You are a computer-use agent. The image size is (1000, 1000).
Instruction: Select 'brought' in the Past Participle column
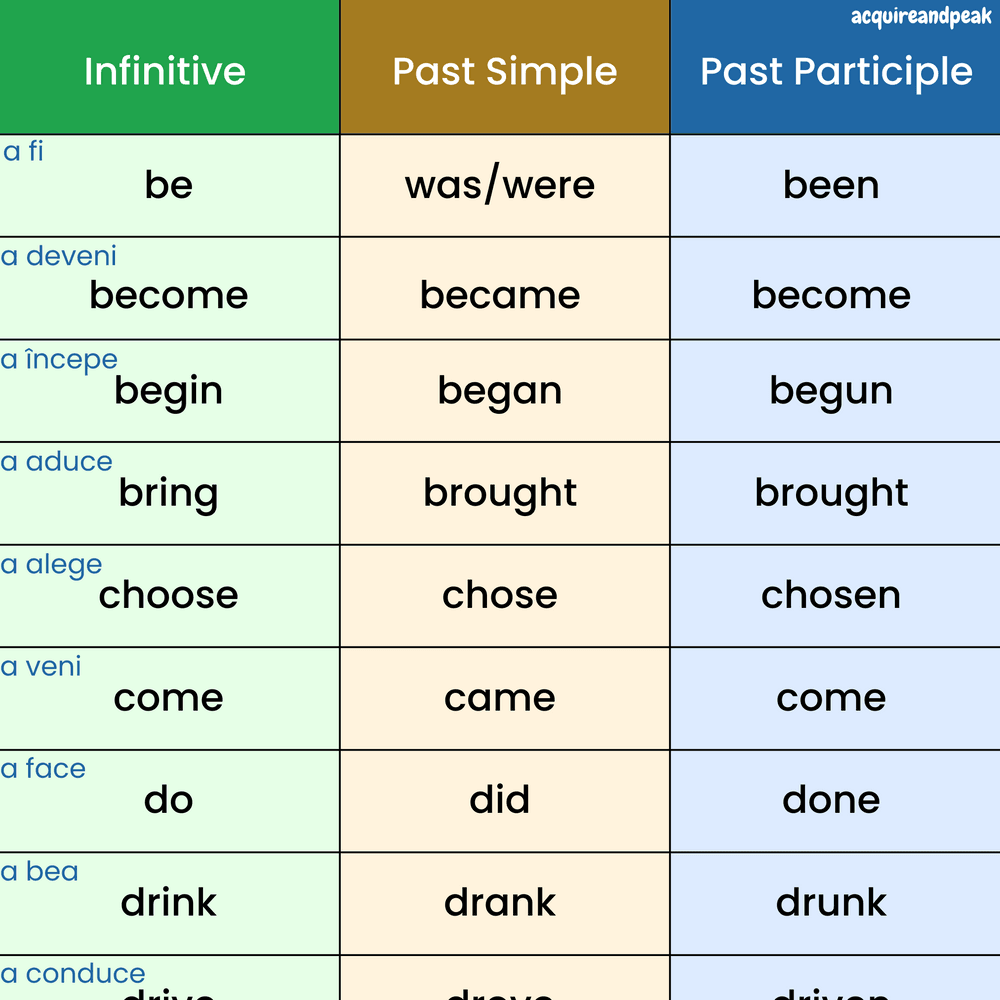(x=831, y=493)
